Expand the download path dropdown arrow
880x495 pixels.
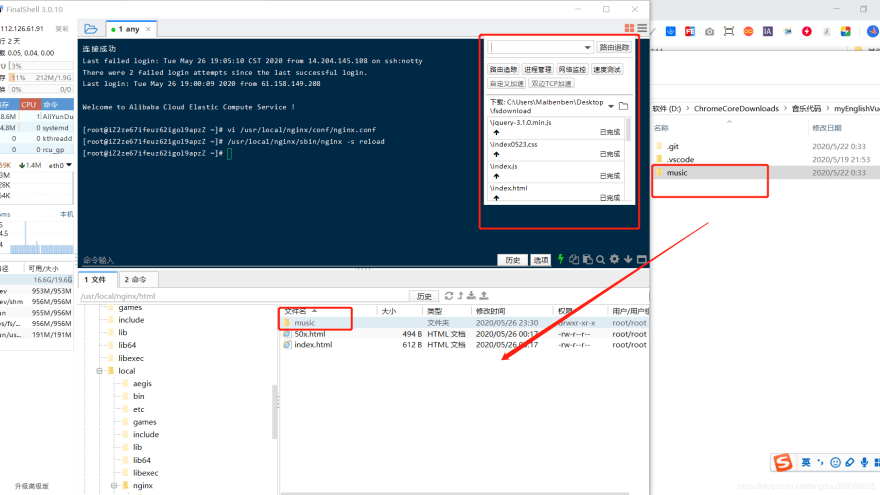pyautogui.click(x=611, y=106)
